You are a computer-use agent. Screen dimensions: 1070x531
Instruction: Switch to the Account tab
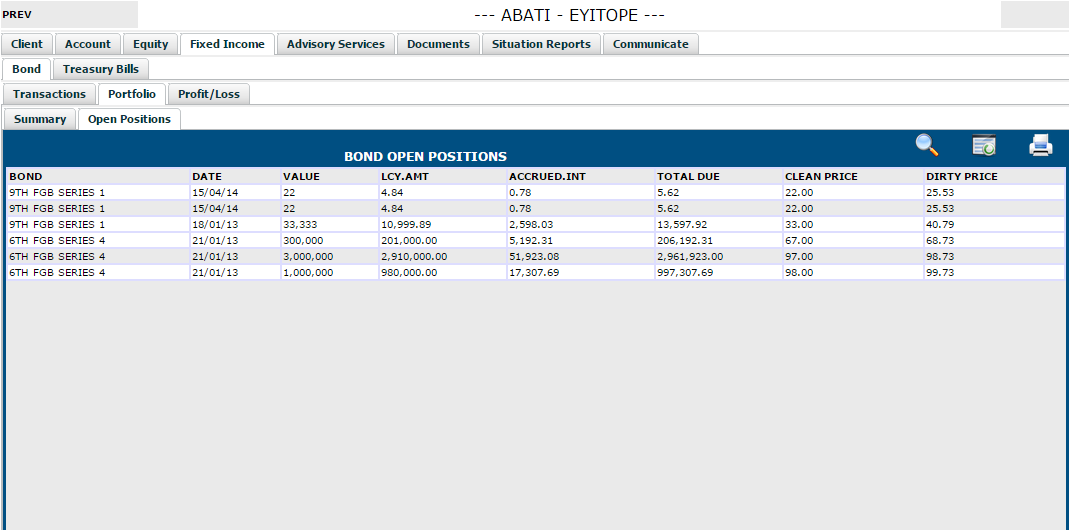click(87, 44)
